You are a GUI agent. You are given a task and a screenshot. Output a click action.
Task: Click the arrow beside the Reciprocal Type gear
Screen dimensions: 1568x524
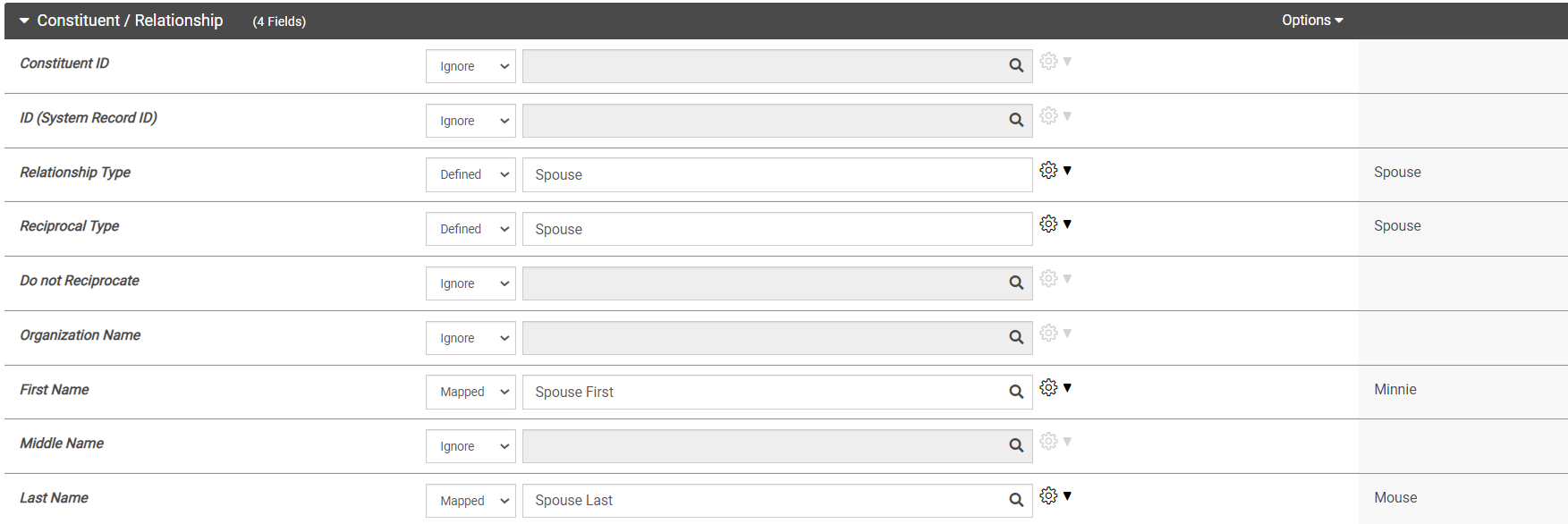pos(1066,224)
